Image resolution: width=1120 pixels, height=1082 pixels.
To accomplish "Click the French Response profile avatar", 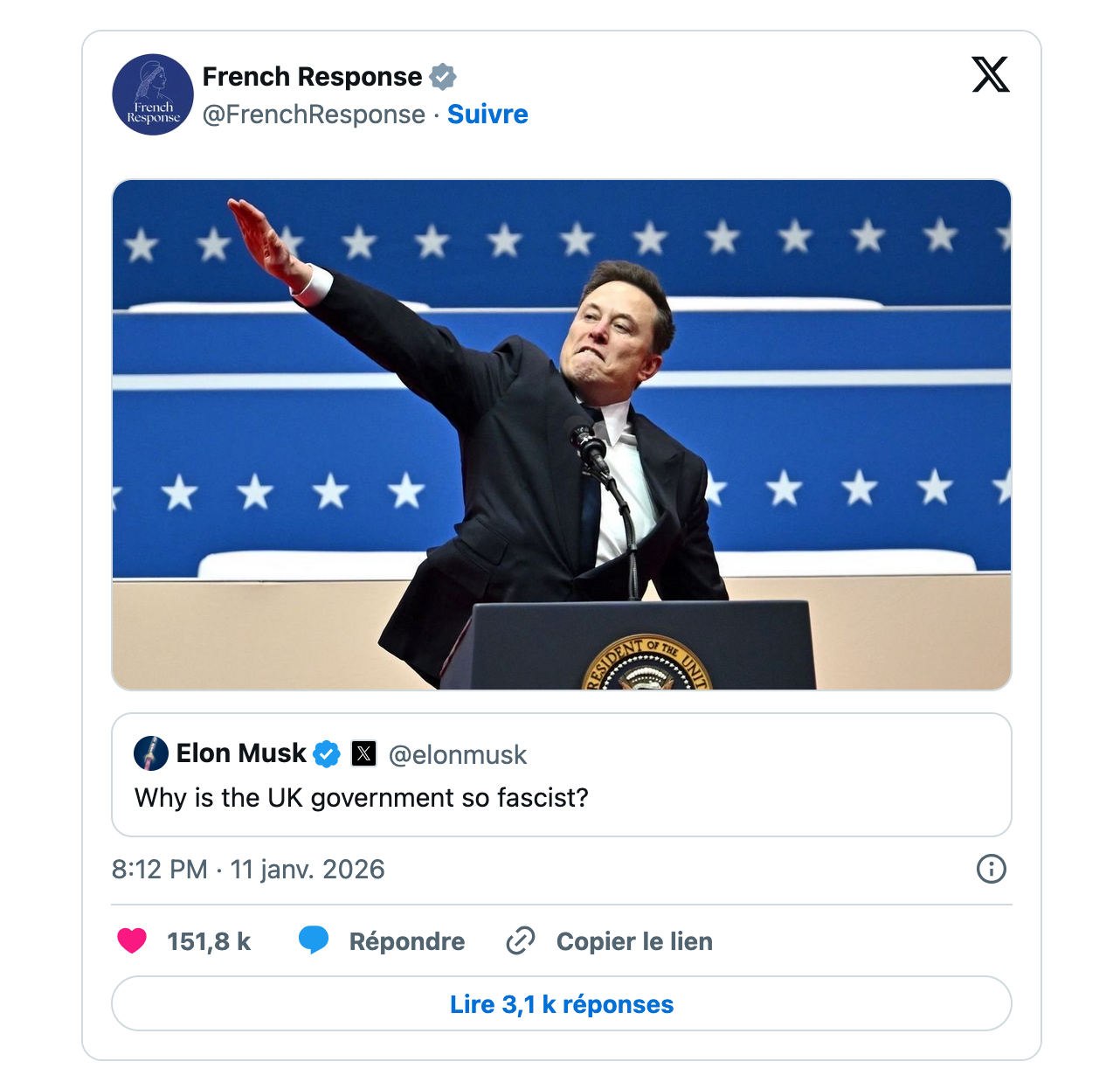I will tap(153, 94).
